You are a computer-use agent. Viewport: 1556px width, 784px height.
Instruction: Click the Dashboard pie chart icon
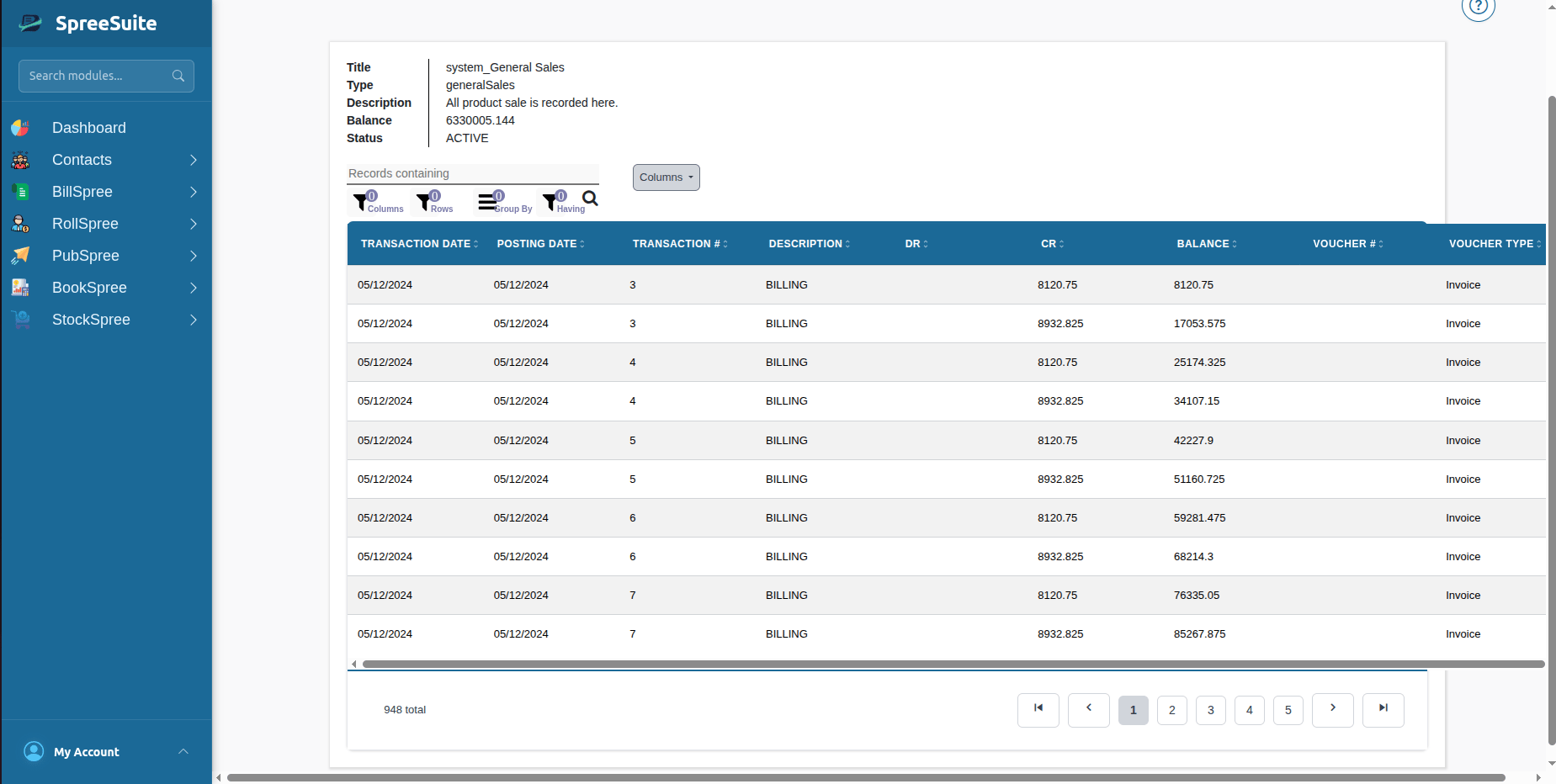(20, 128)
